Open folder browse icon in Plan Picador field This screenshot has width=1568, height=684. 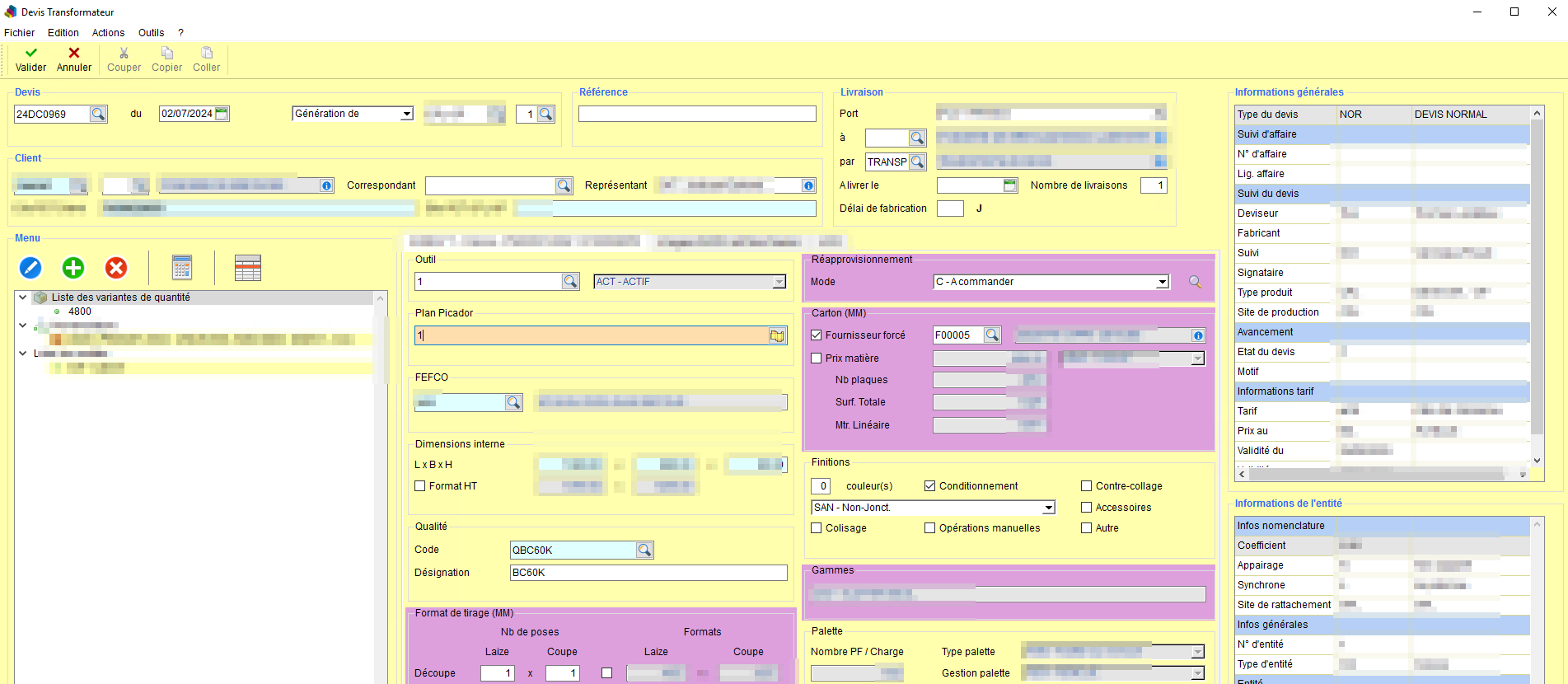click(x=777, y=335)
